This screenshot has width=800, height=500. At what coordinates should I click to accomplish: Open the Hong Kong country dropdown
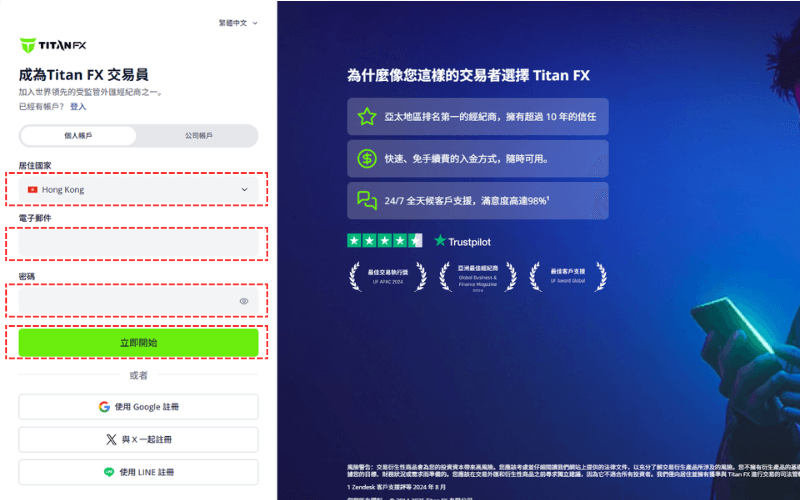coord(138,189)
